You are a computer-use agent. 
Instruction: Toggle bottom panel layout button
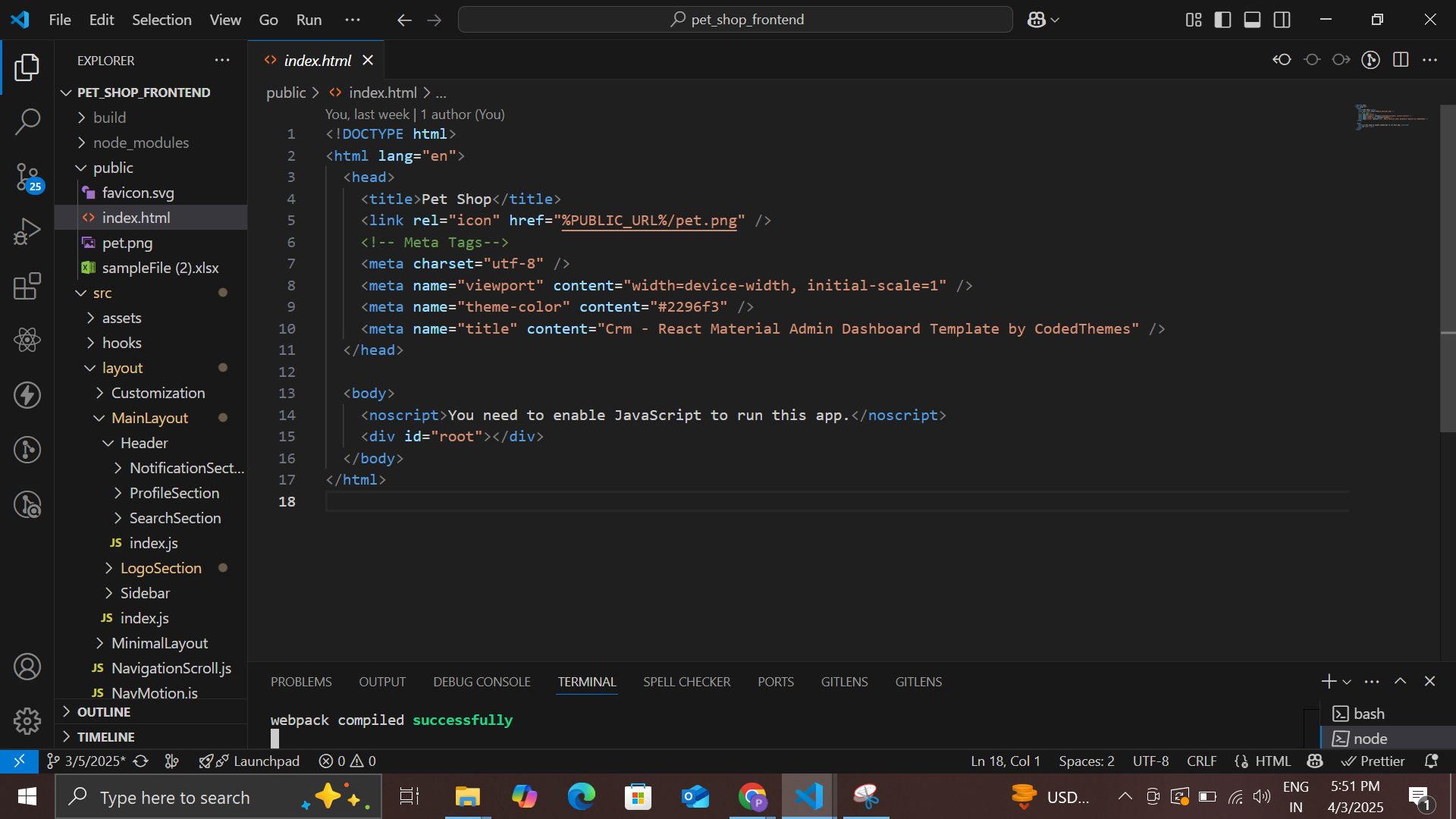pos(1252,20)
